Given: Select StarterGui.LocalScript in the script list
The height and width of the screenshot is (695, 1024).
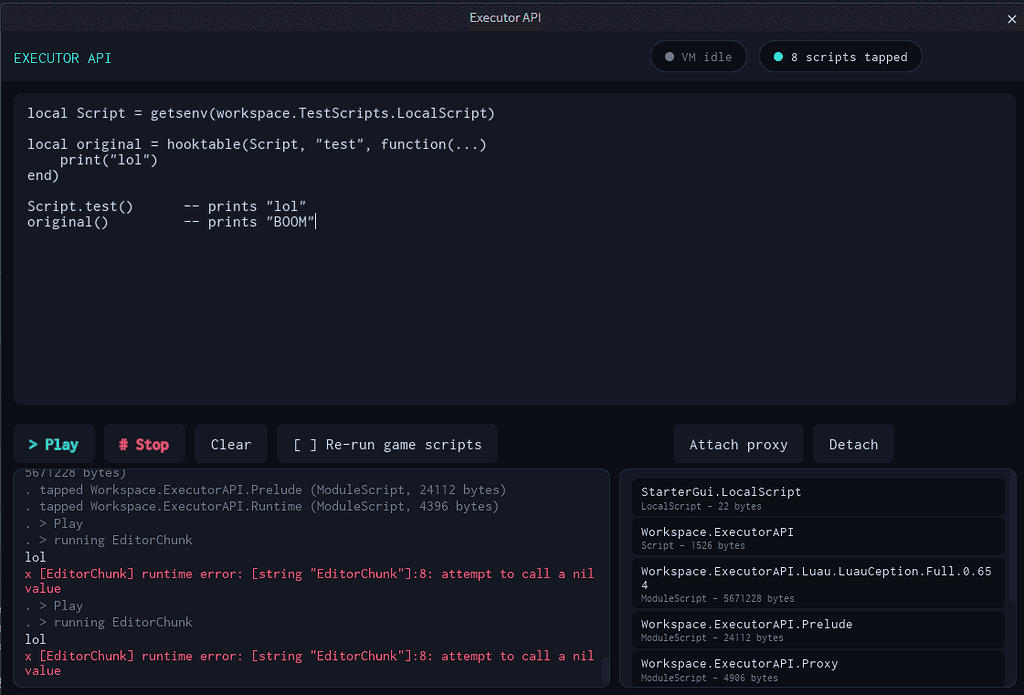Looking at the screenshot, I should click(818, 498).
